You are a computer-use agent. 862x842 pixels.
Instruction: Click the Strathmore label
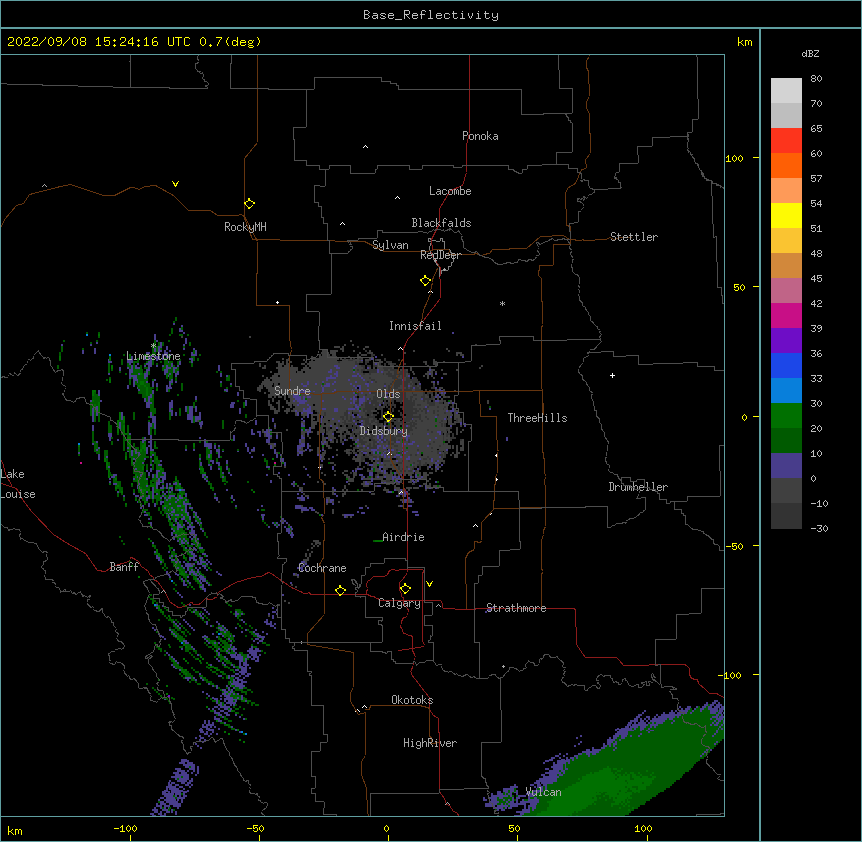pos(516,608)
